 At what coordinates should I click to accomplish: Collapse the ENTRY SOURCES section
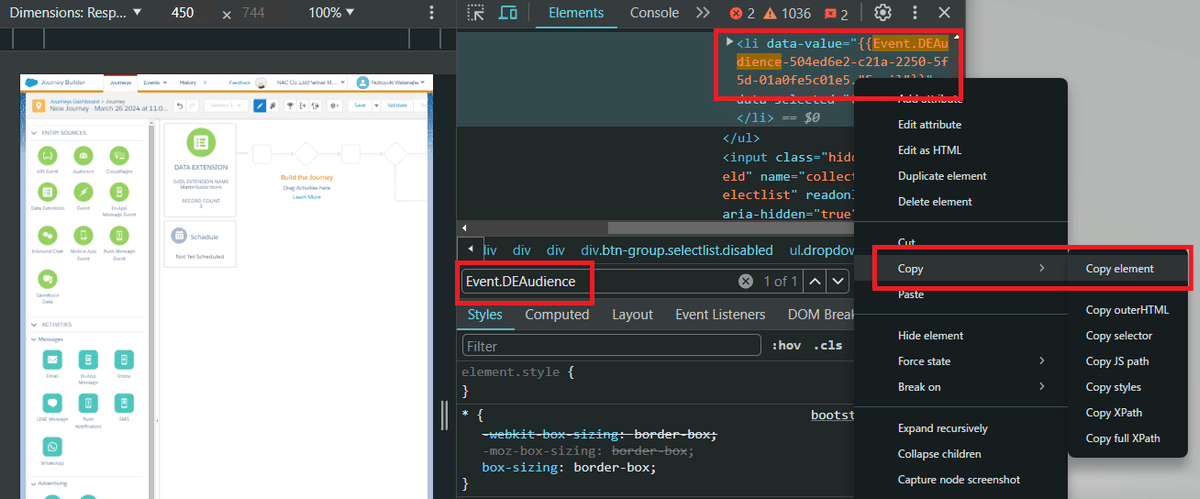34,133
